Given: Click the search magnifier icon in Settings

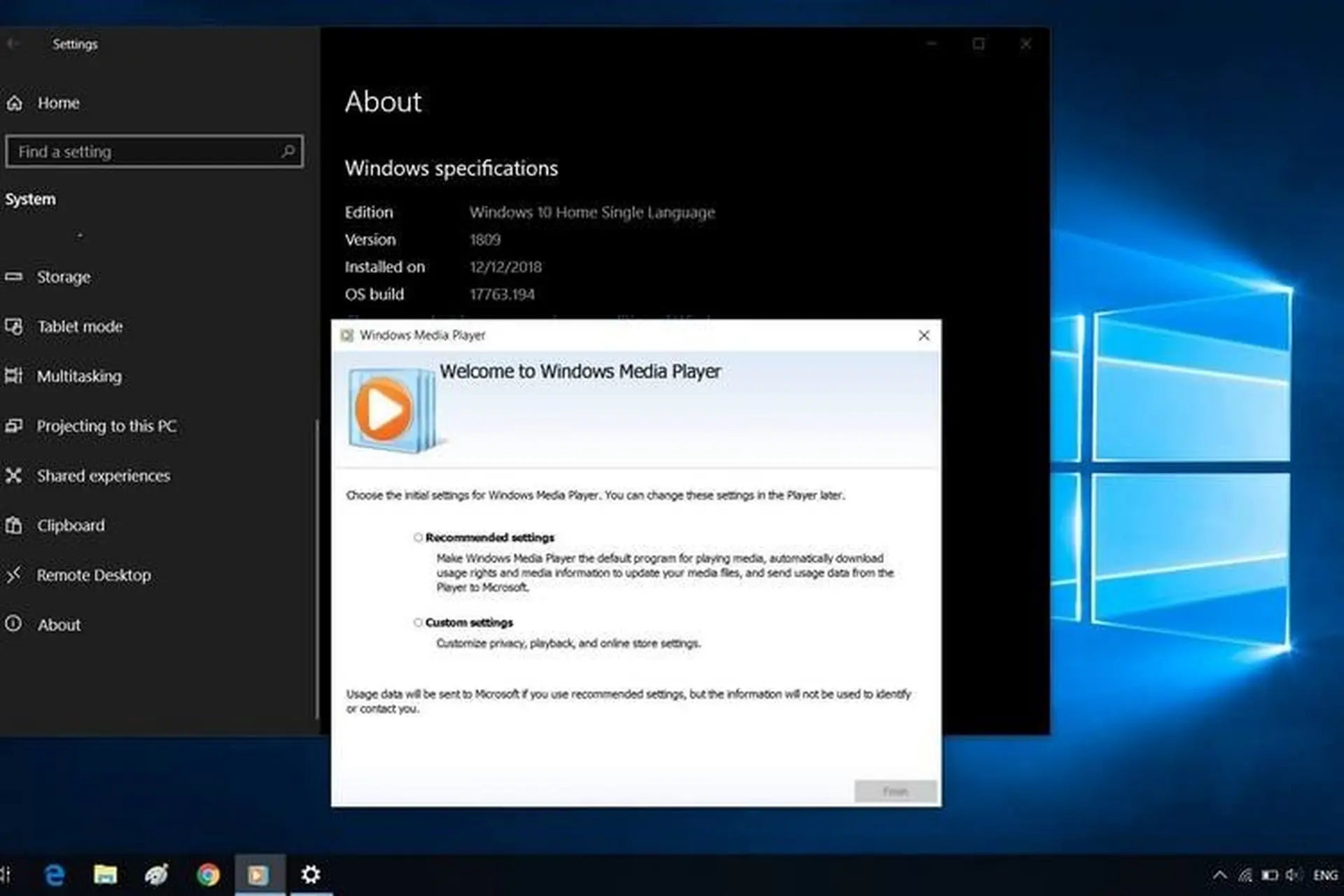Looking at the screenshot, I should [287, 150].
